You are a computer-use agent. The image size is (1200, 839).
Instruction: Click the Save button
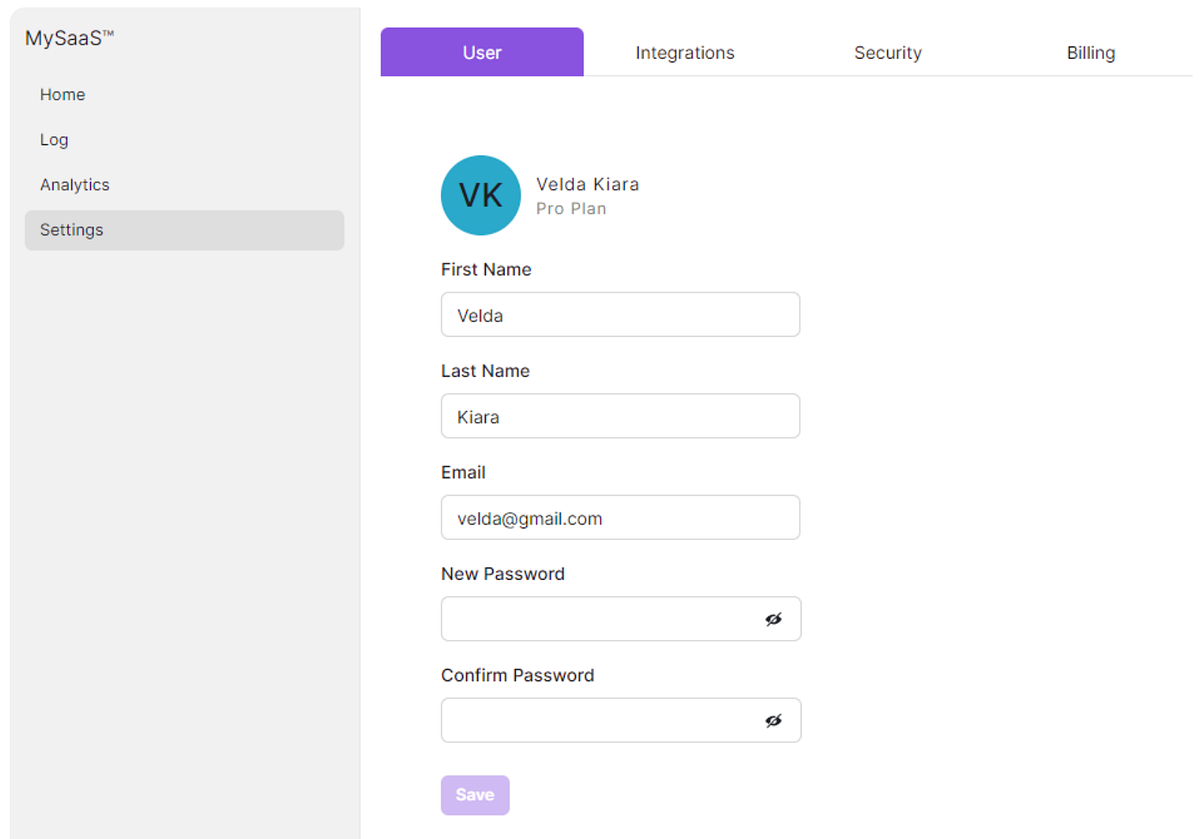click(474, 794)
